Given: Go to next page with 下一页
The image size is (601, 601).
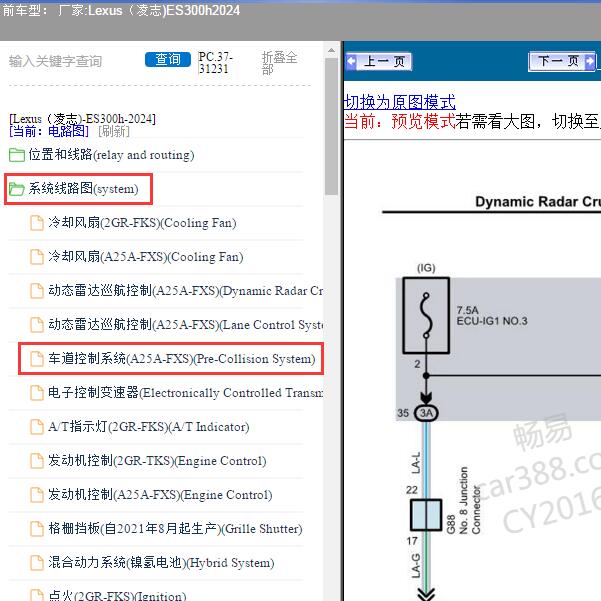Looking at the screenshot, I should pyautogui.click(x=563, y=61).
